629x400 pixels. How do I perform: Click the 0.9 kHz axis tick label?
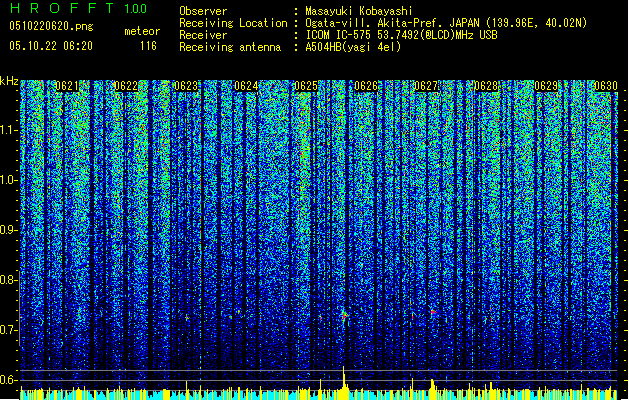pos(9,230)
